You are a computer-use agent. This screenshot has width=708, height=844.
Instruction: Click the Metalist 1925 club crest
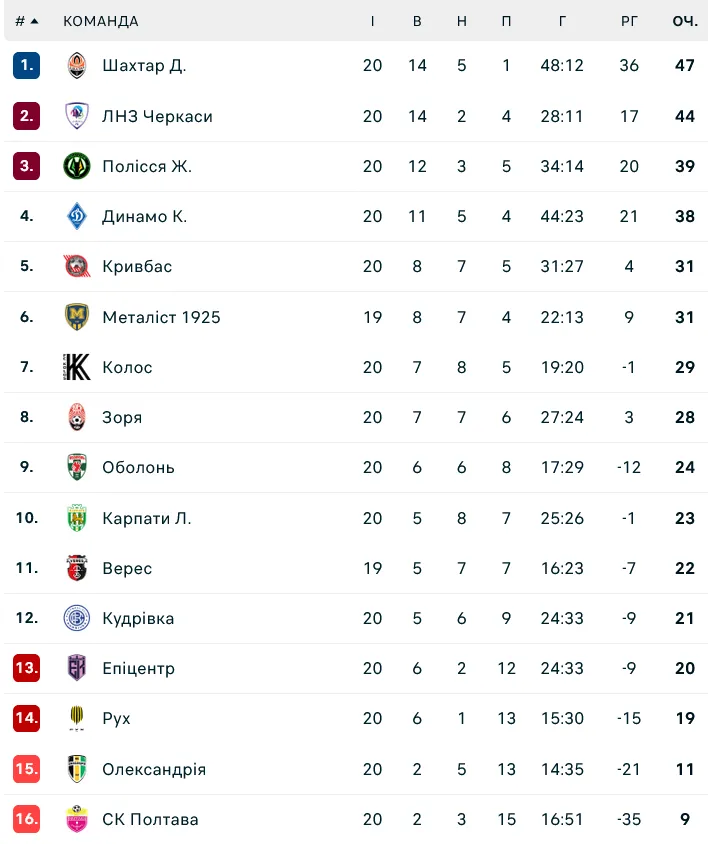tap(77, 317)
